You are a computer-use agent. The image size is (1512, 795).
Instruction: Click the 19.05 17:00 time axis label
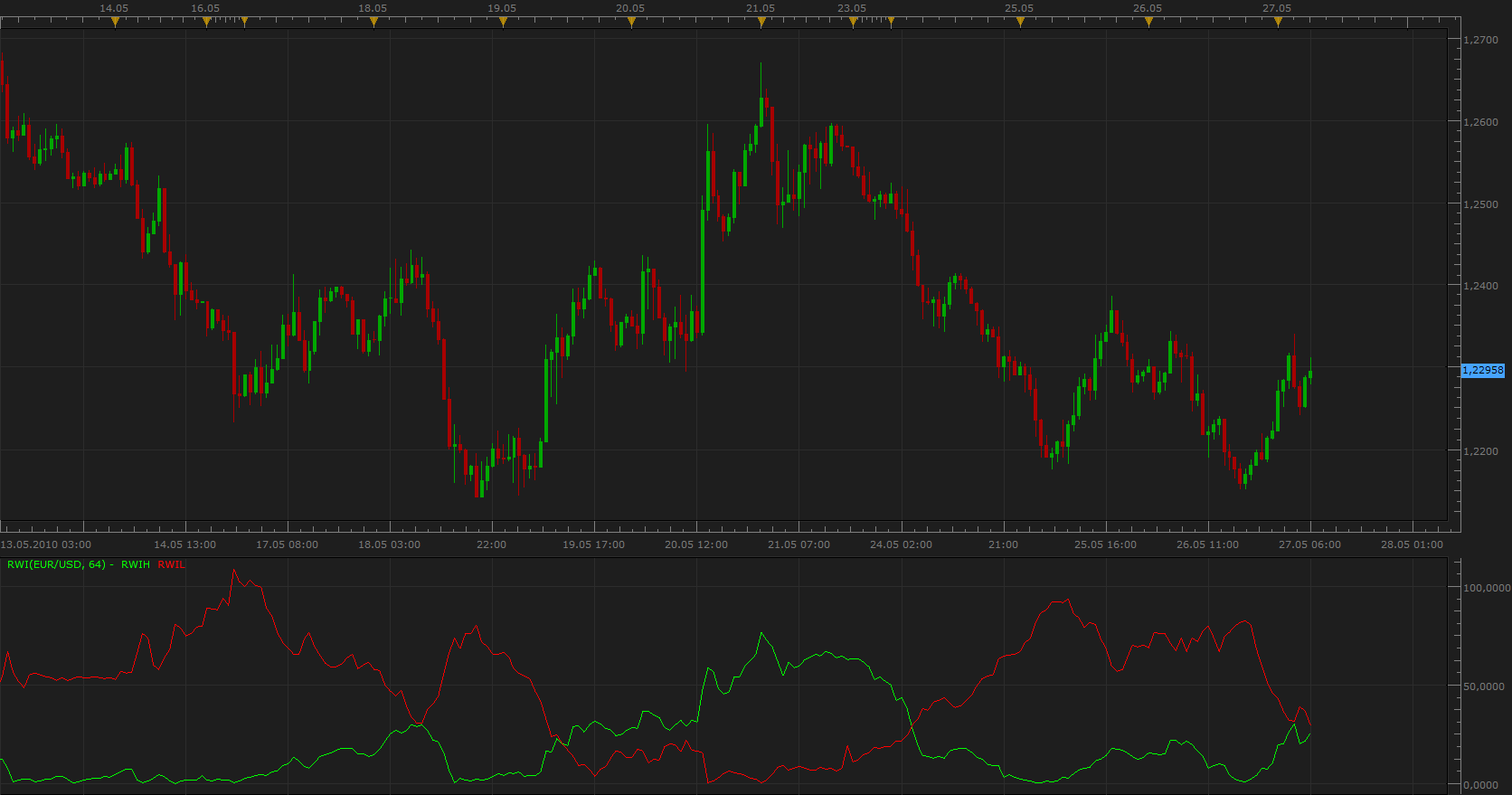(x=593, y=544)
